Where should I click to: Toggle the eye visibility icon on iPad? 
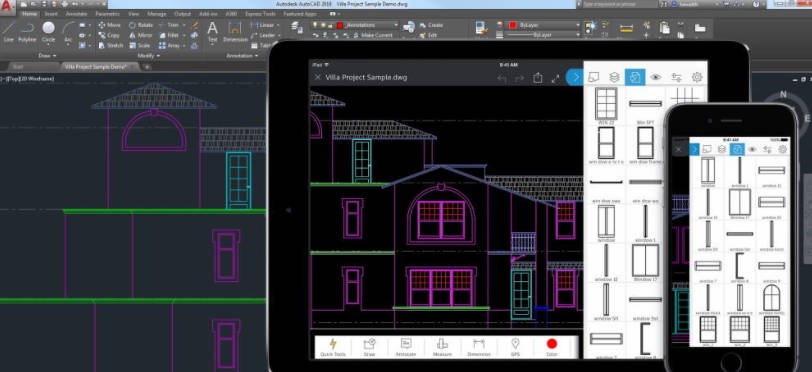pos(656,77)
